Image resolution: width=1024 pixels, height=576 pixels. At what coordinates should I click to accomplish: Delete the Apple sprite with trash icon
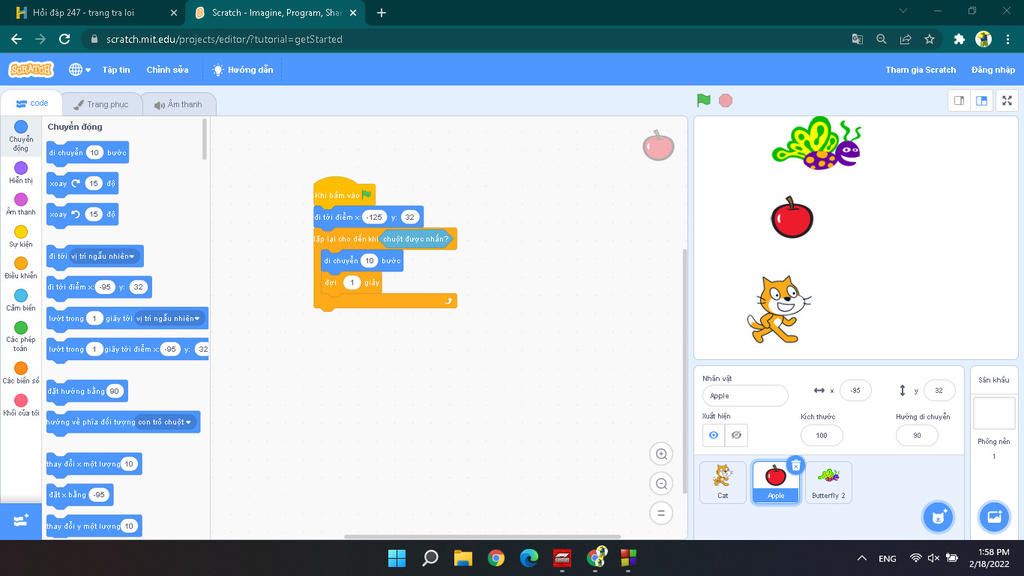[x=795, y=465]
